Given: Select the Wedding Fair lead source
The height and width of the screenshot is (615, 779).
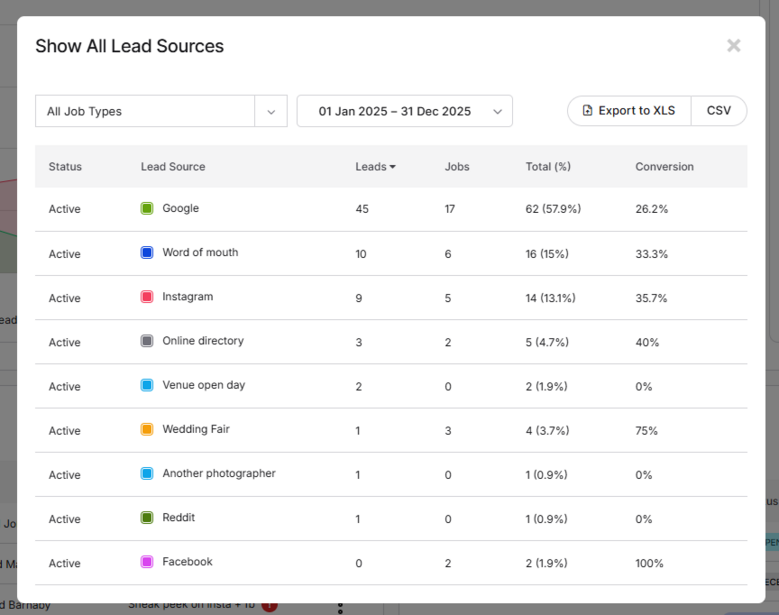Looking at the screenshot, I should click(x=196, y=430).
